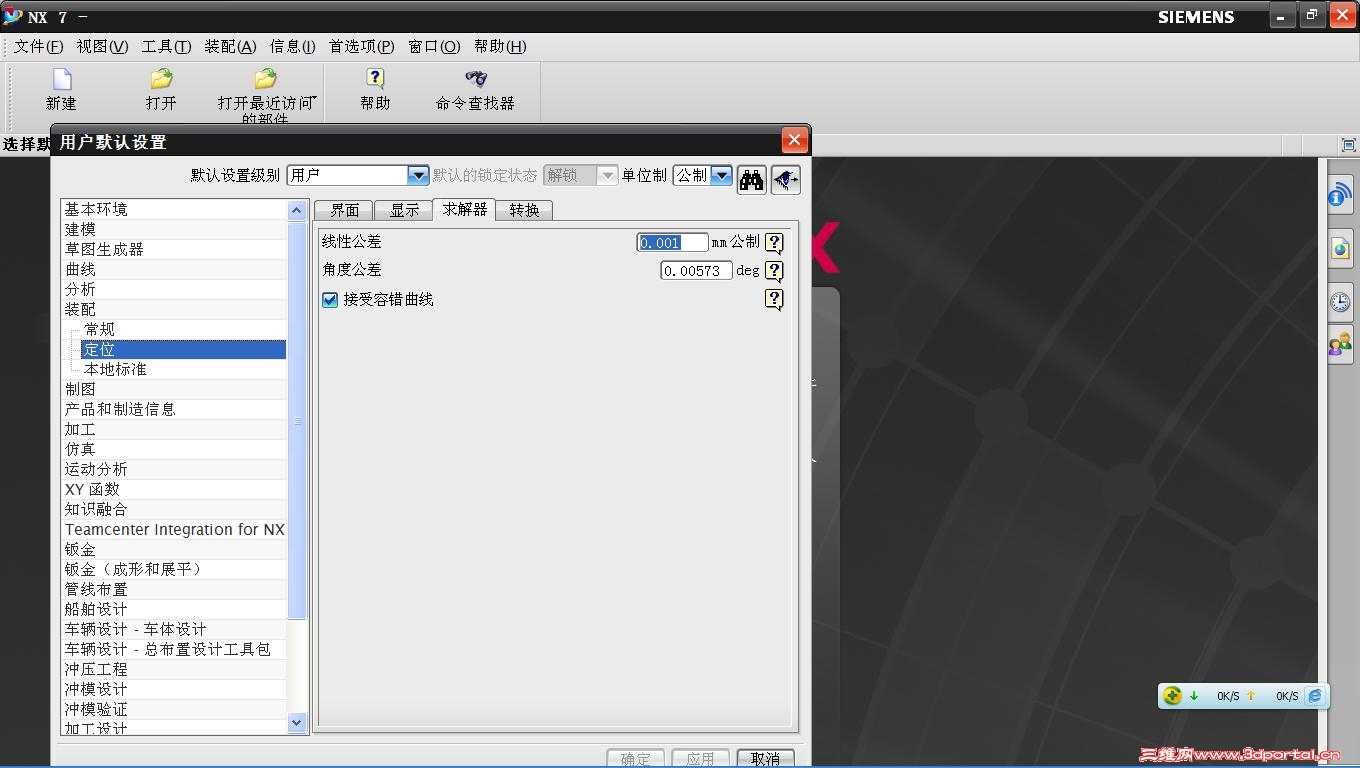Select 钣金（成形和展平） in the tree

pyautogui.click(x=135, y=569)
